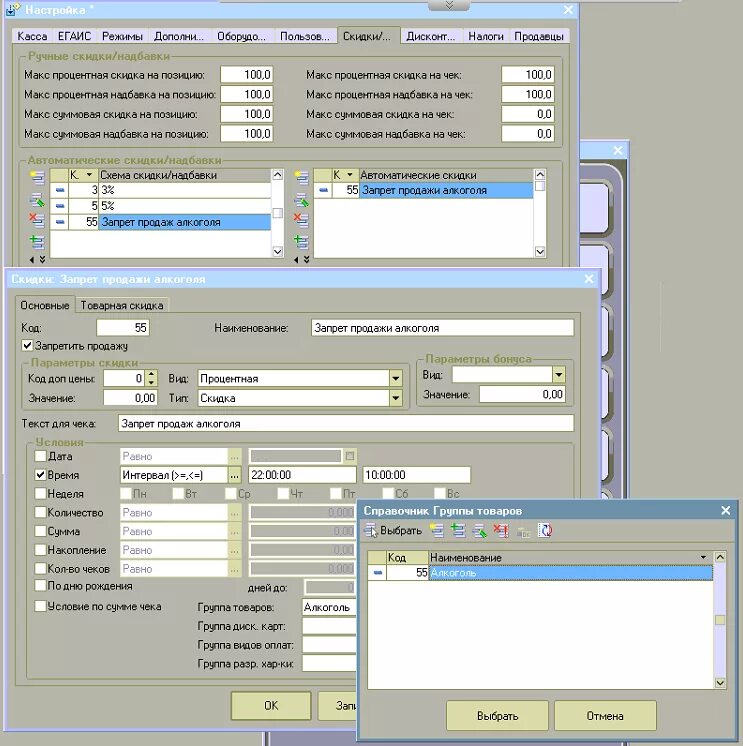Toggle Запретить продажу checkbox
This screenshot has width=743, height=746.
point(28,345)
